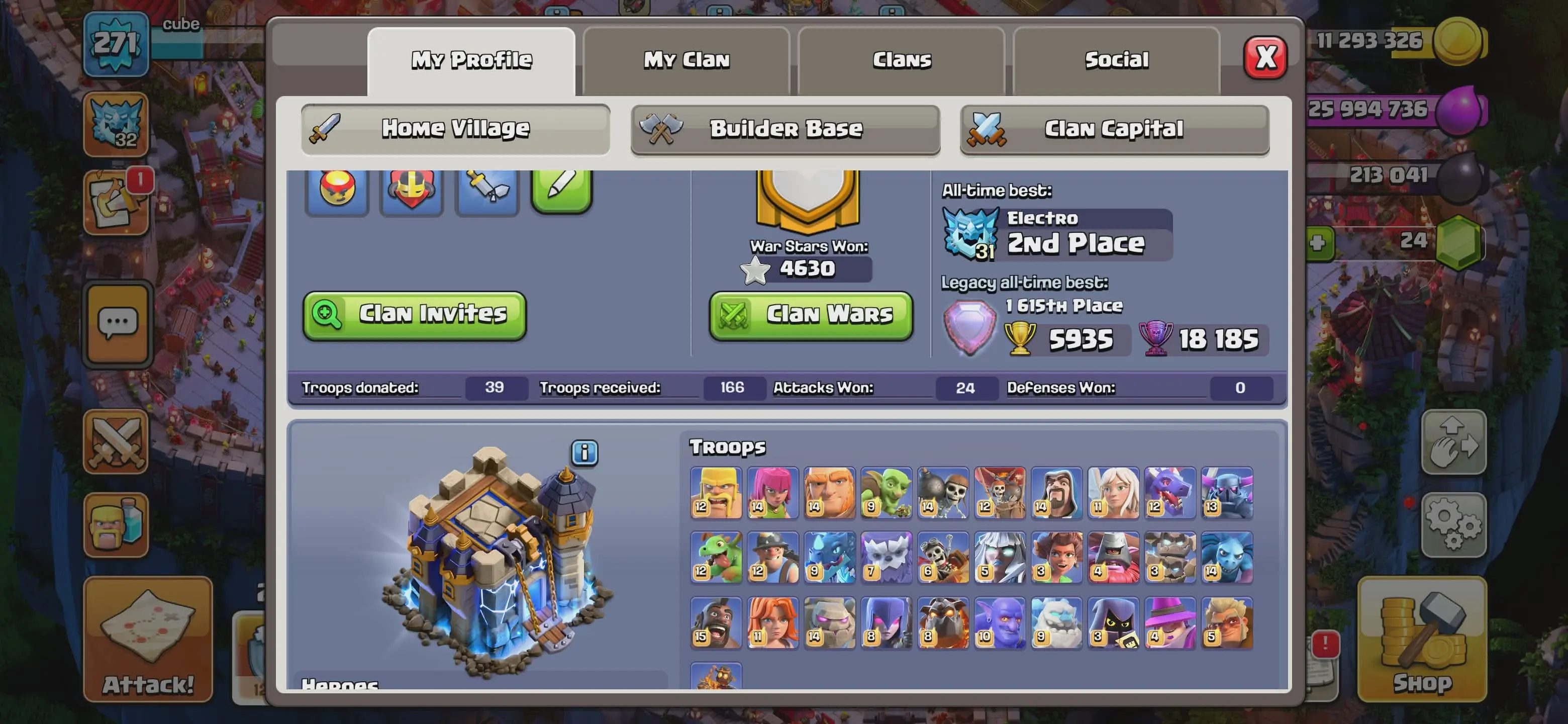
Task: Click the Electro league badge icon 32
Action: coord(116,124)
